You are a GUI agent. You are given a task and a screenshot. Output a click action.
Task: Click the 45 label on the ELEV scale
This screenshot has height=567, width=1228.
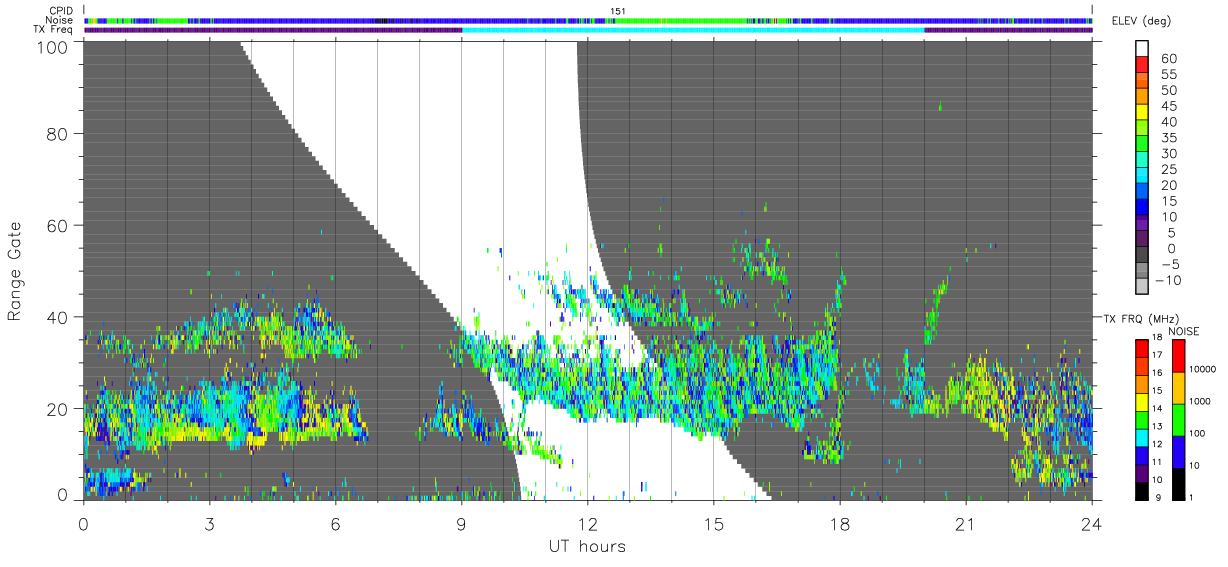point(1170,106)
